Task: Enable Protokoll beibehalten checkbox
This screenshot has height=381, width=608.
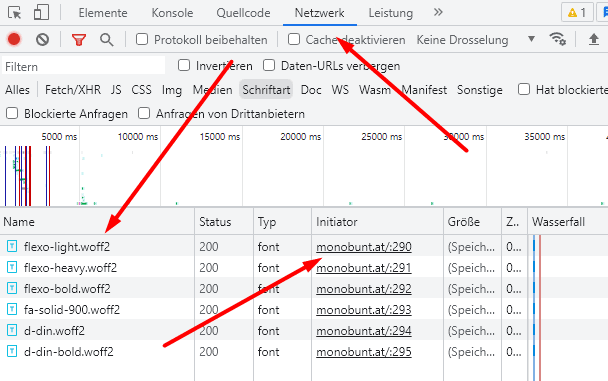Action: (x=142, y=39)
